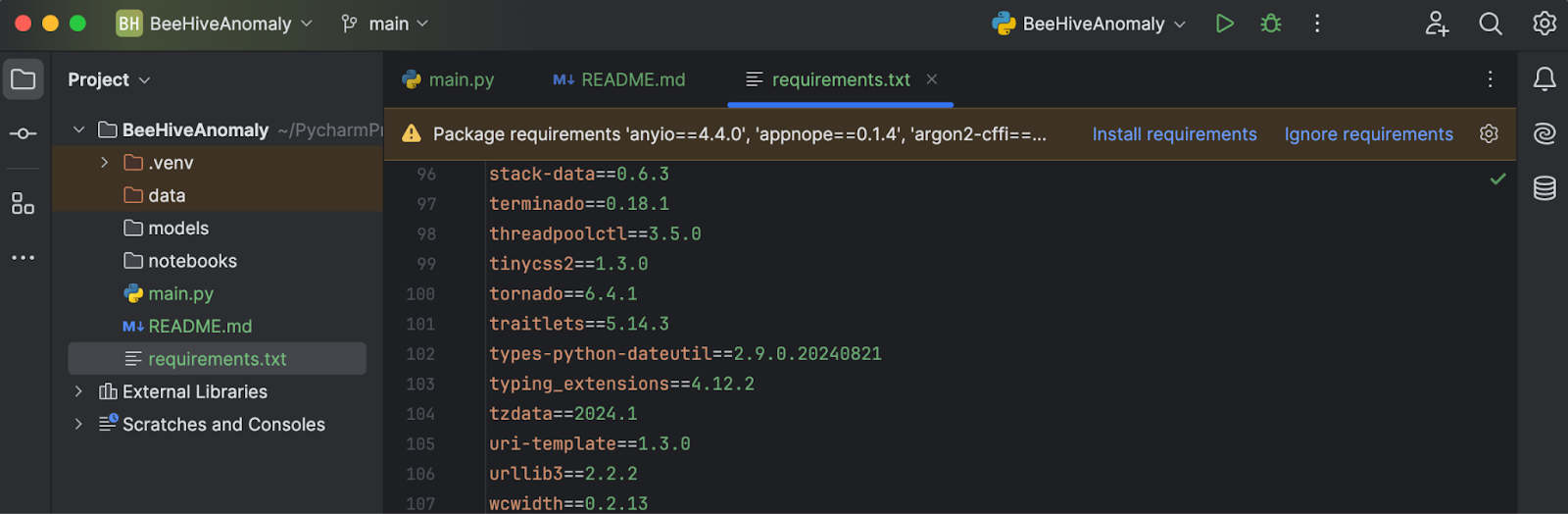Image resolution: width=1568 pixels, height=514 pixels.
Task: Click Install requirements link
Action: (1174, 134)
